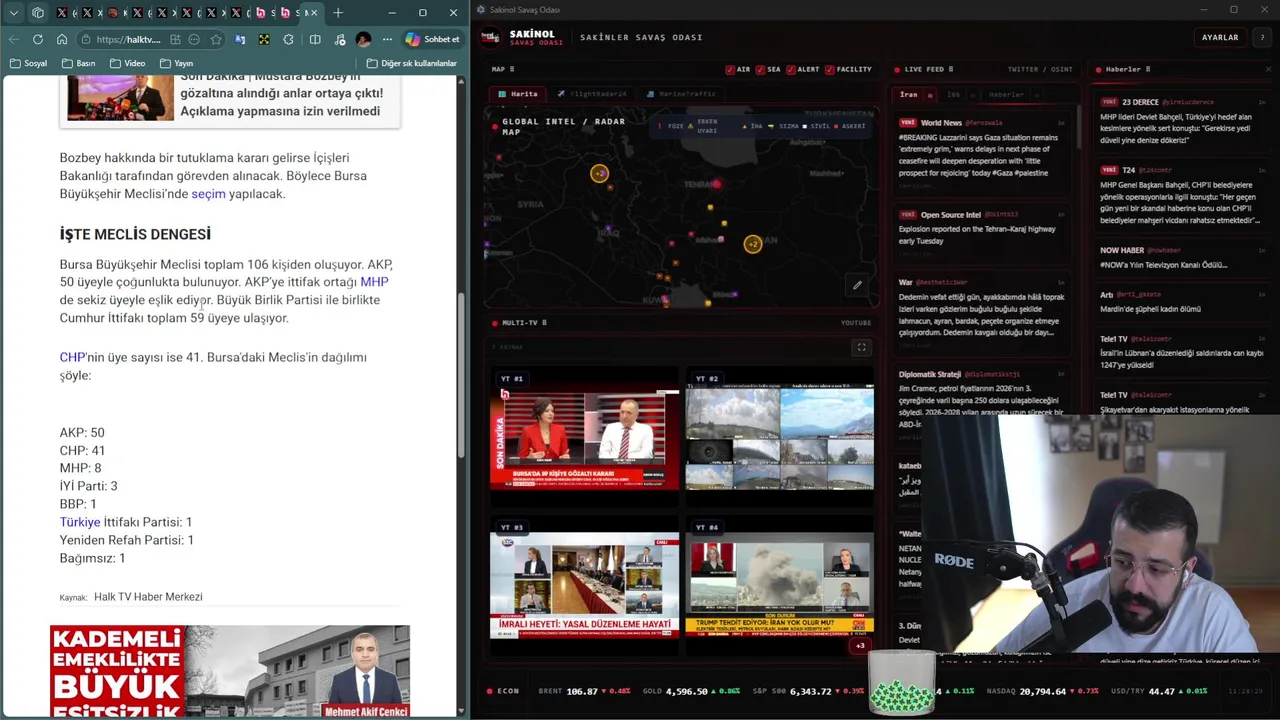Go to the browser home page

tap(62, 39)
